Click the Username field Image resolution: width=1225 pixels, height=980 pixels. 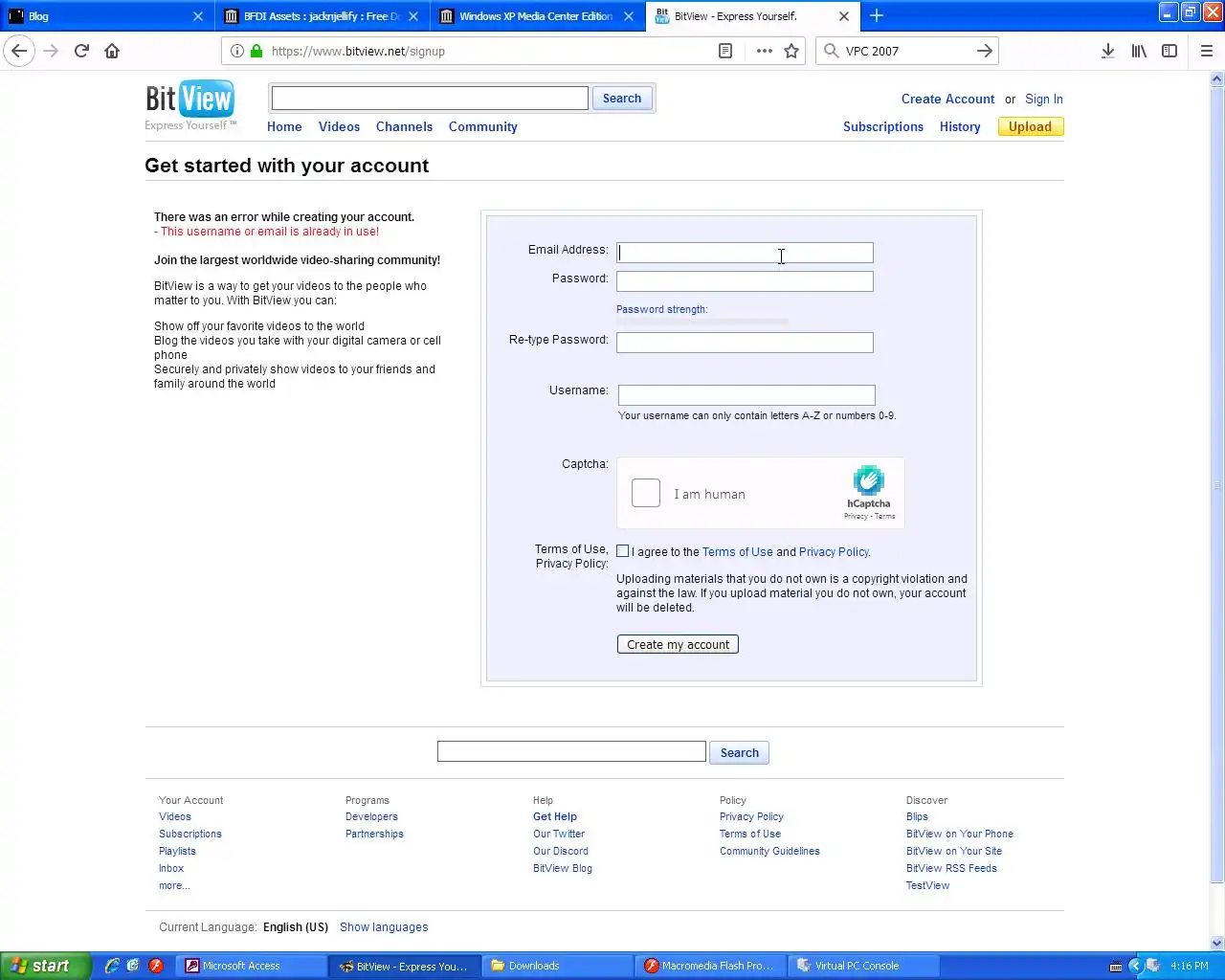click(x=746, y=395)
